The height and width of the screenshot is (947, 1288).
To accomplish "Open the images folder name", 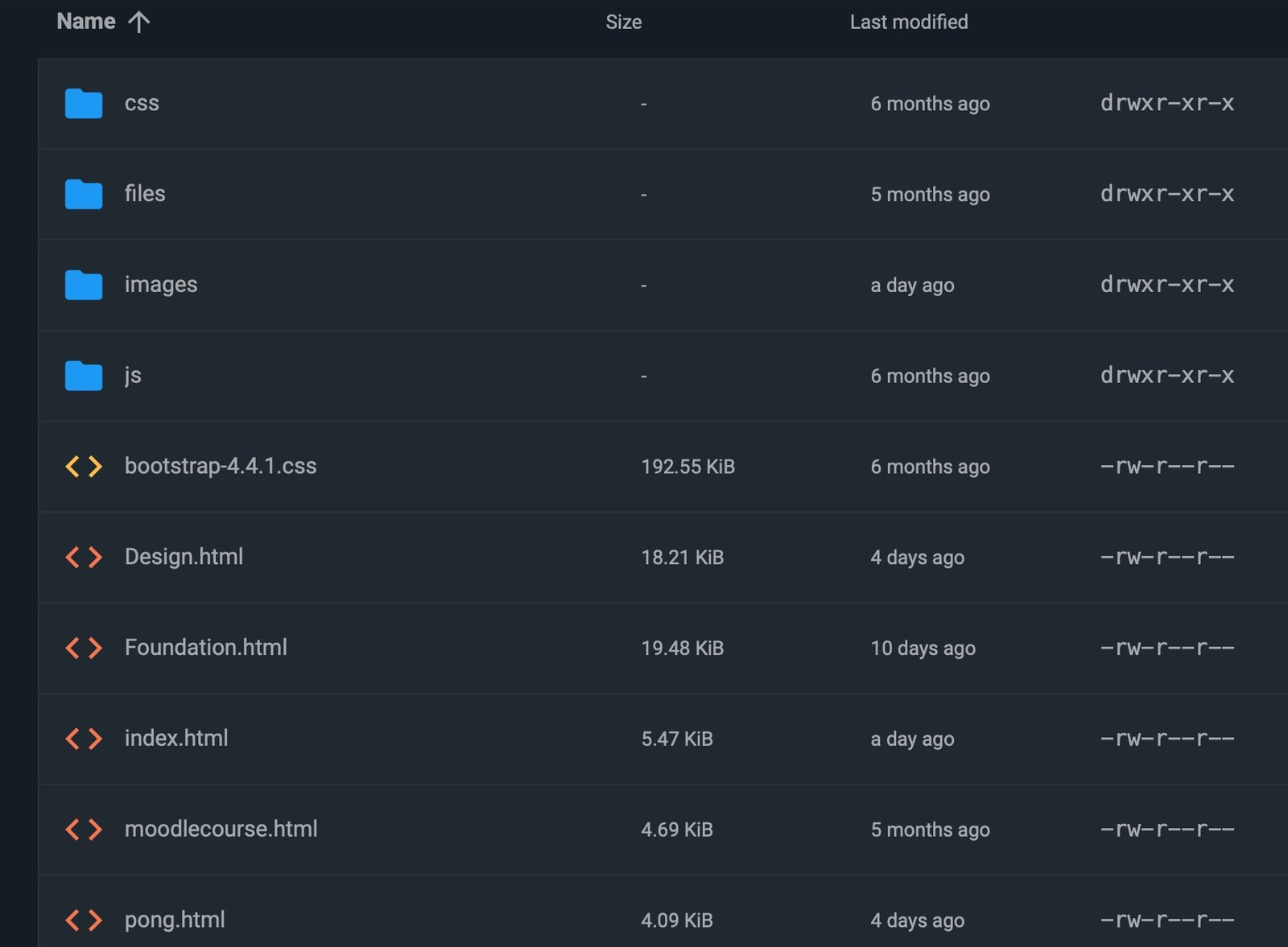I will click(x=161, y=285).
